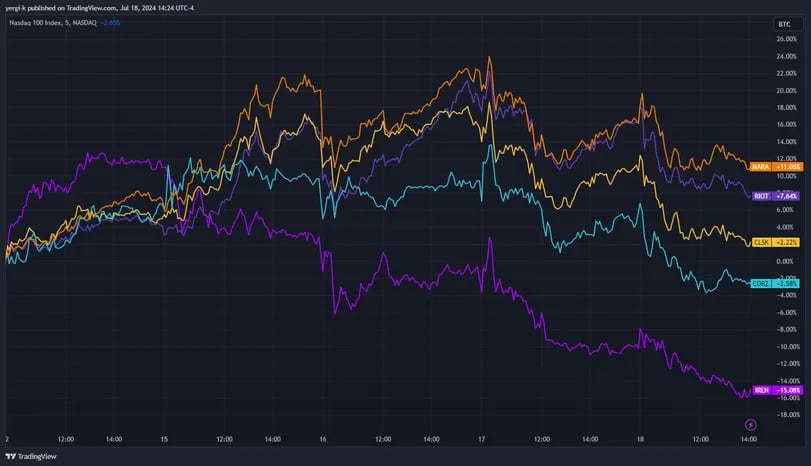Click the -18.00% level on price scale

[786, 415]
